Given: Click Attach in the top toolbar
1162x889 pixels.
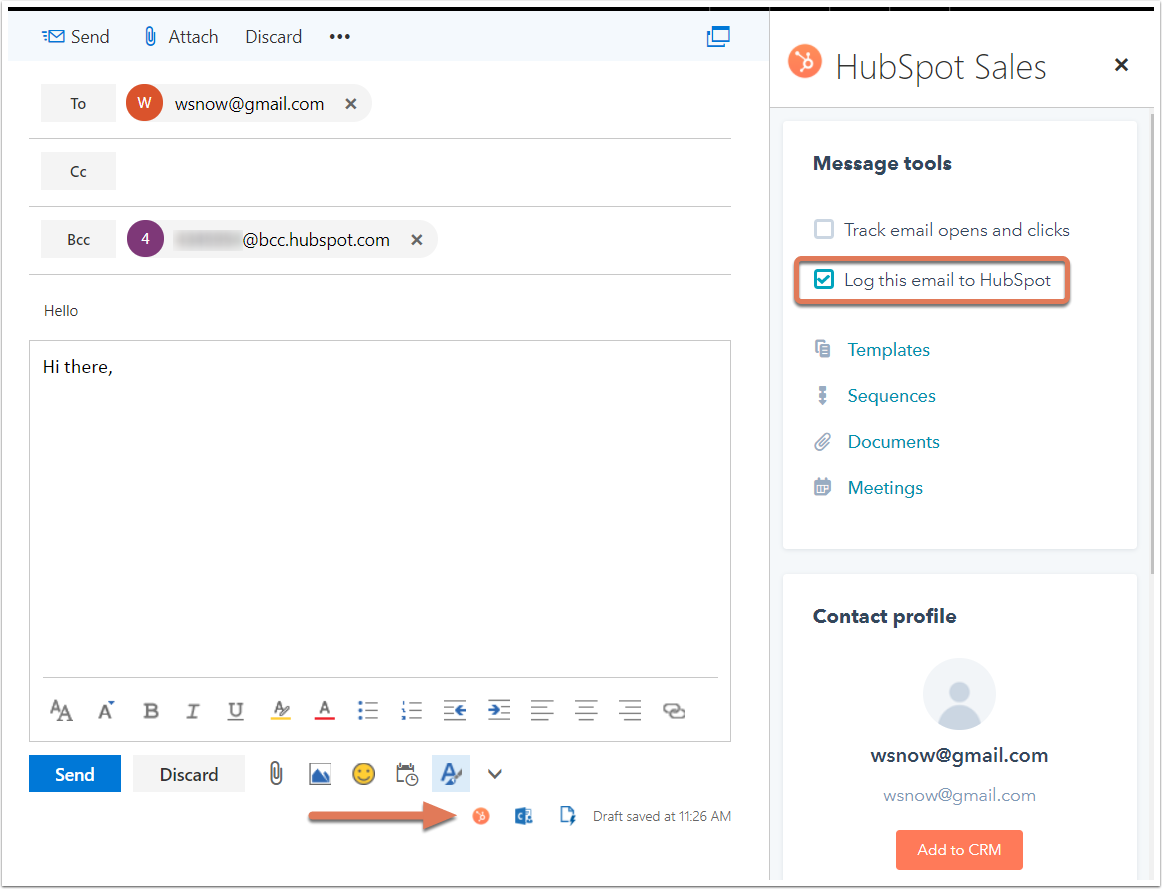Looking at the screenshot, I should click(x=181, y=36).
